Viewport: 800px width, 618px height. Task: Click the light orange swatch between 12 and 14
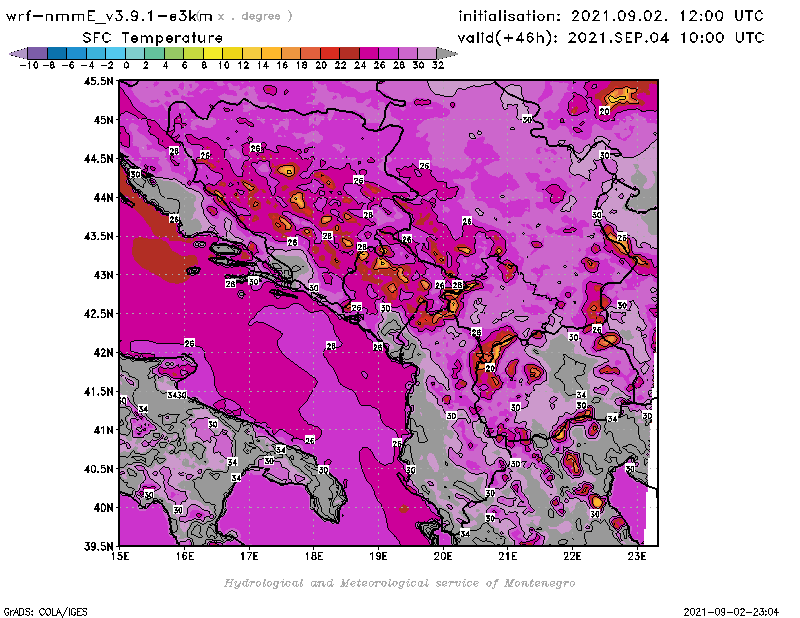(x=252, y=53)
